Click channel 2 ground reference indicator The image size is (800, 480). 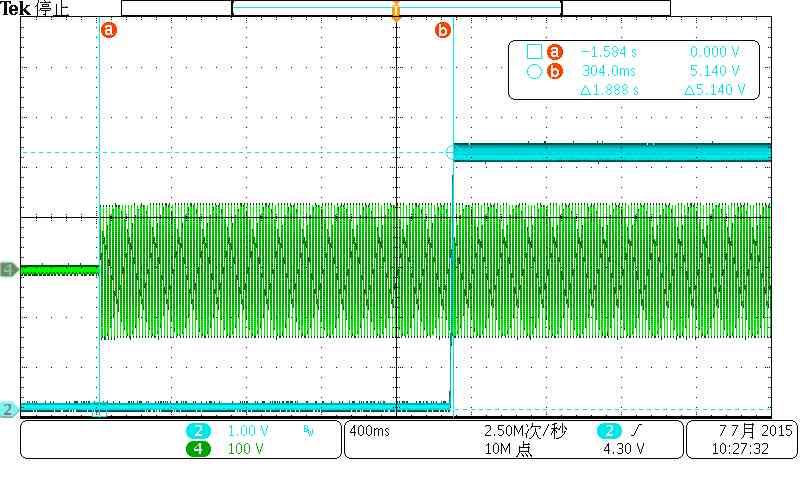point(8,409)
